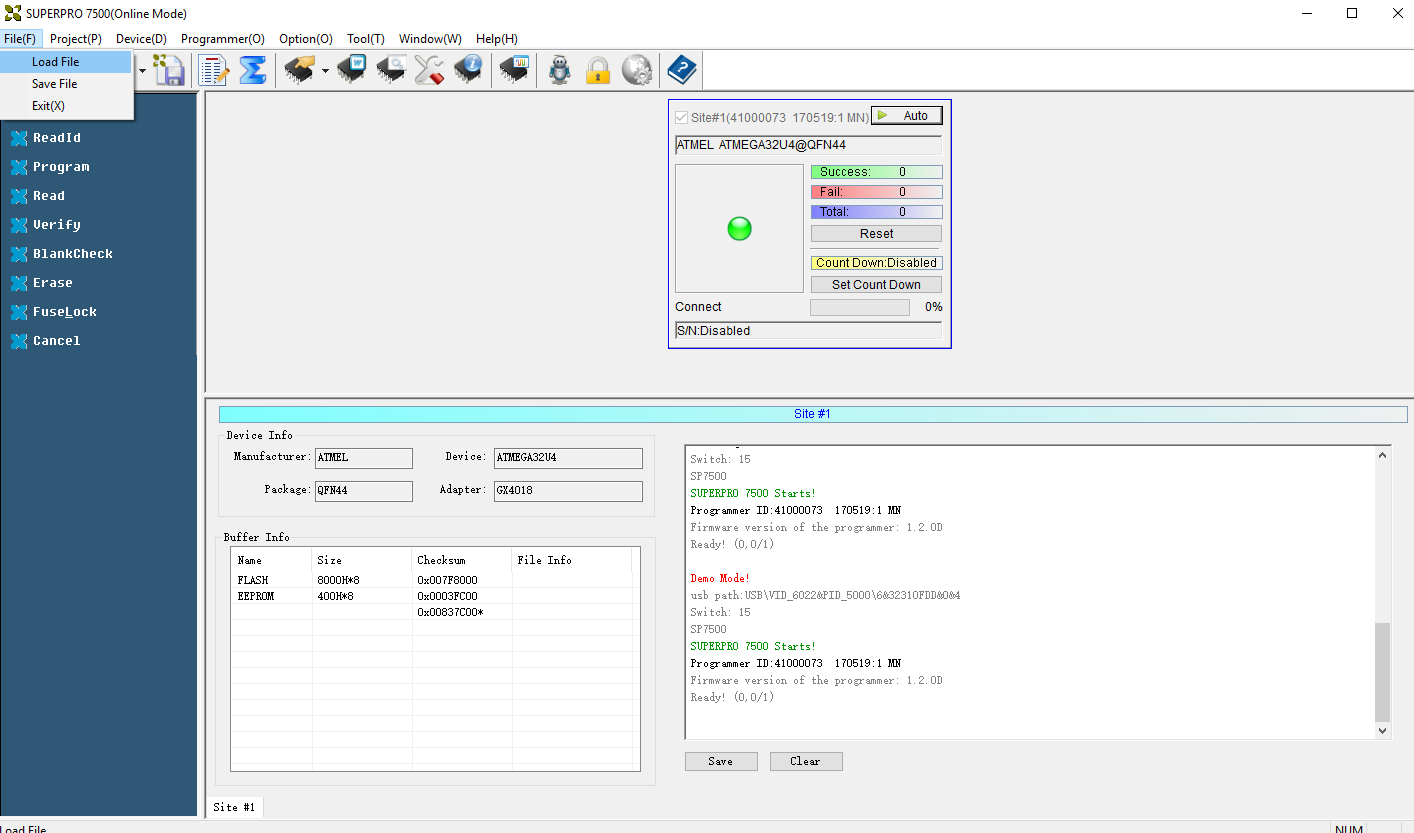
Task: Click Erase in the left operation panel
Action: coord(53,283)
